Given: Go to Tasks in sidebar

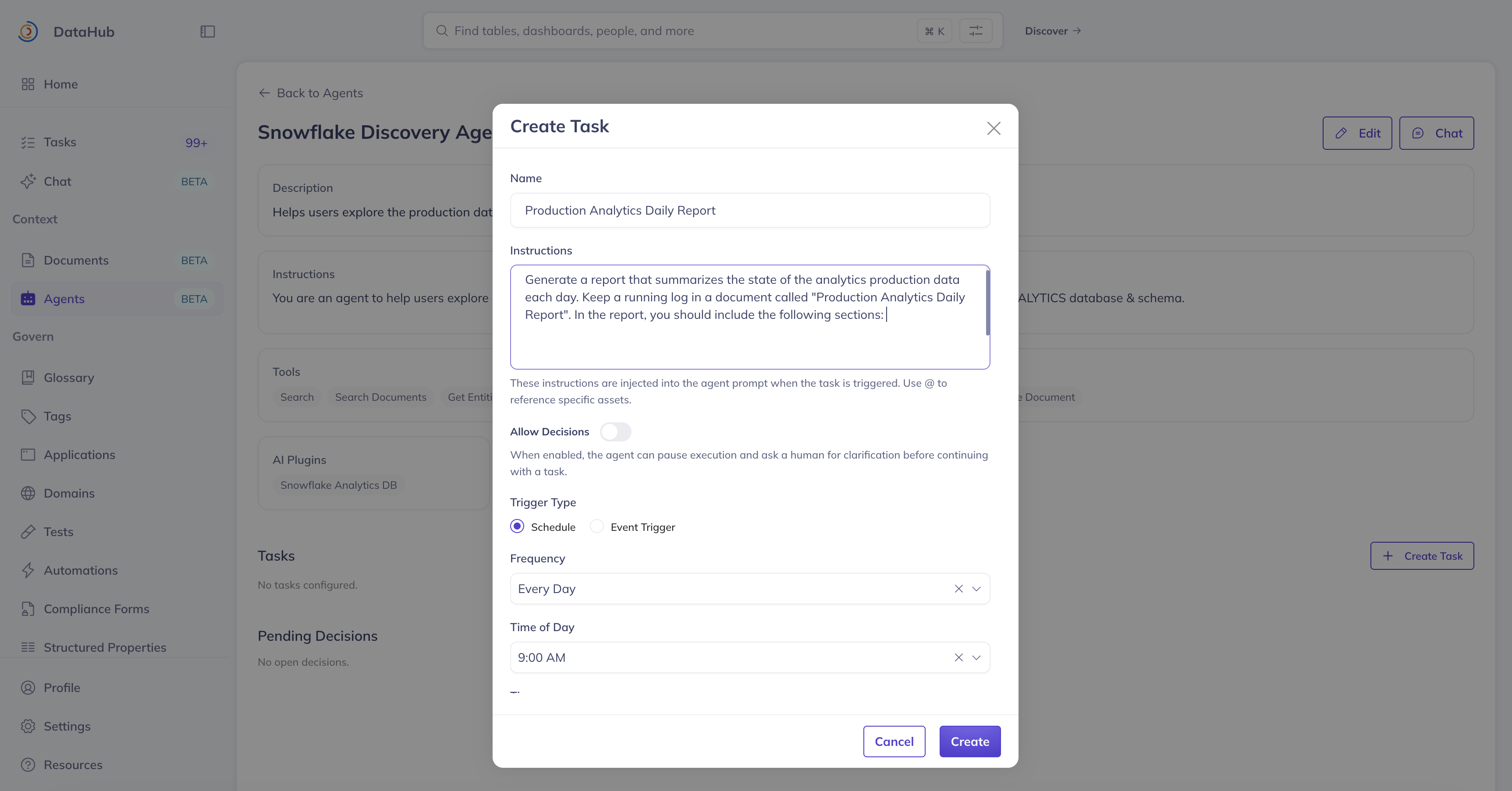Looking at the screenshot, I should point(60,143).
